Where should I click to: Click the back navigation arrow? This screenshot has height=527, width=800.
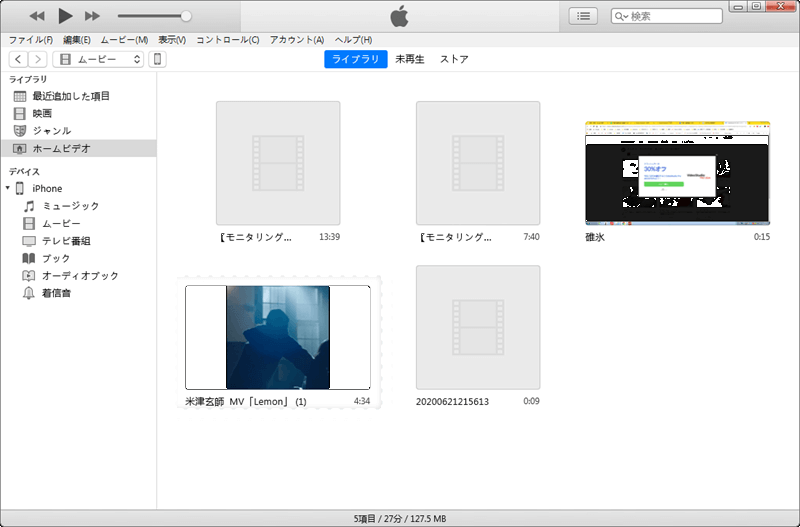coord(18,60)
